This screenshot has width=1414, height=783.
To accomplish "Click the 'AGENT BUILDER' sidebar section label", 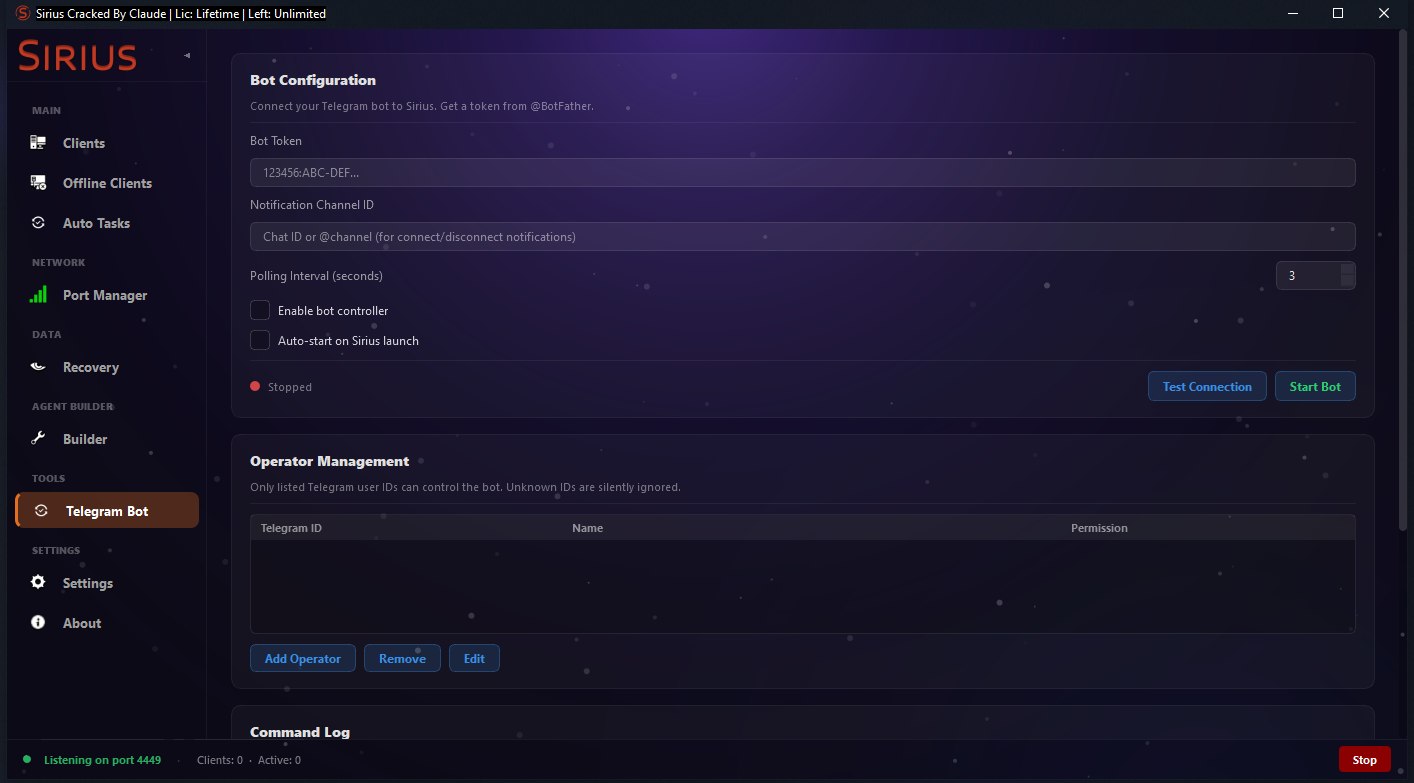I will pos(71,406).
